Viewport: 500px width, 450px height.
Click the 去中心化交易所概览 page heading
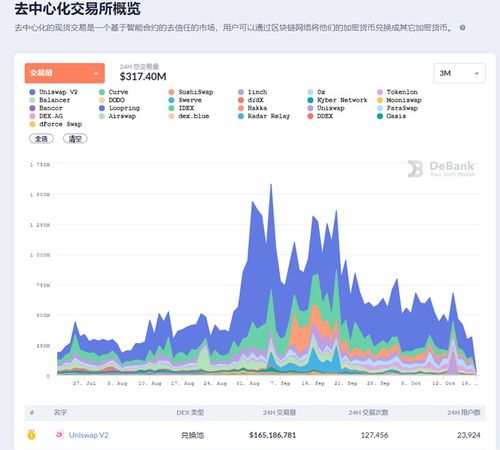[x=77, y=8]
